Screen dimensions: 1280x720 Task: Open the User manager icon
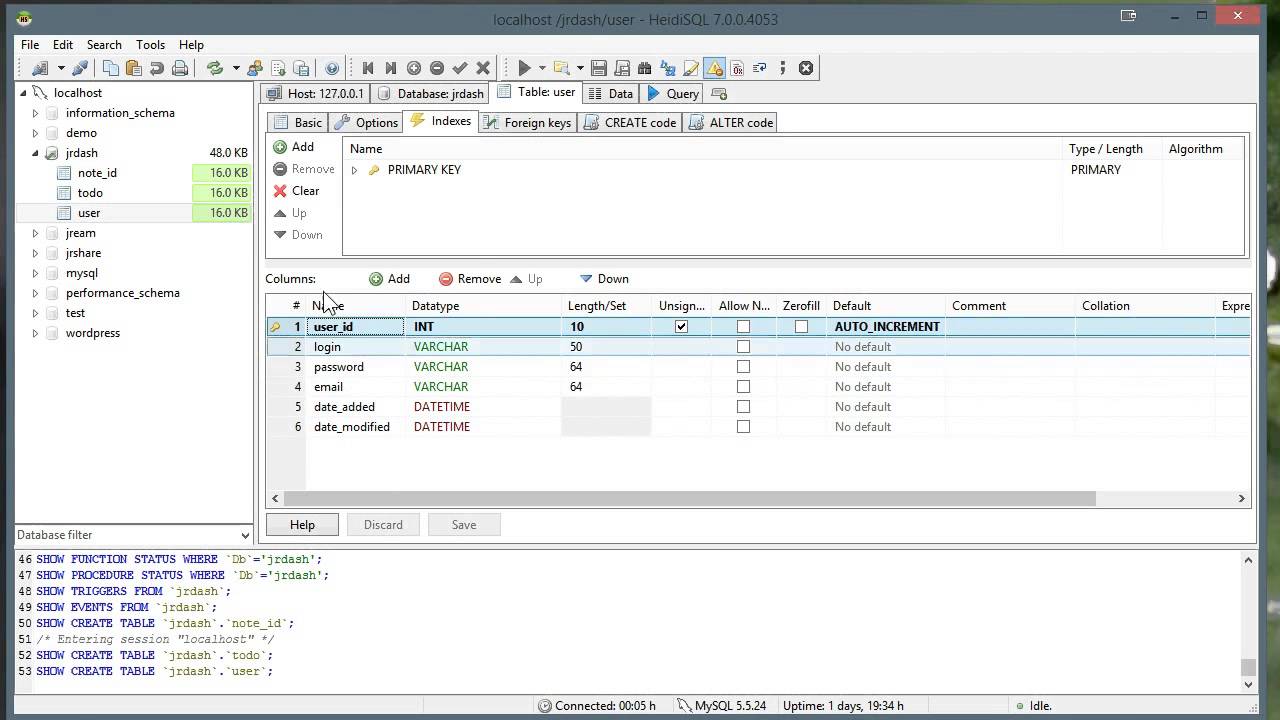tap(255, 68)
